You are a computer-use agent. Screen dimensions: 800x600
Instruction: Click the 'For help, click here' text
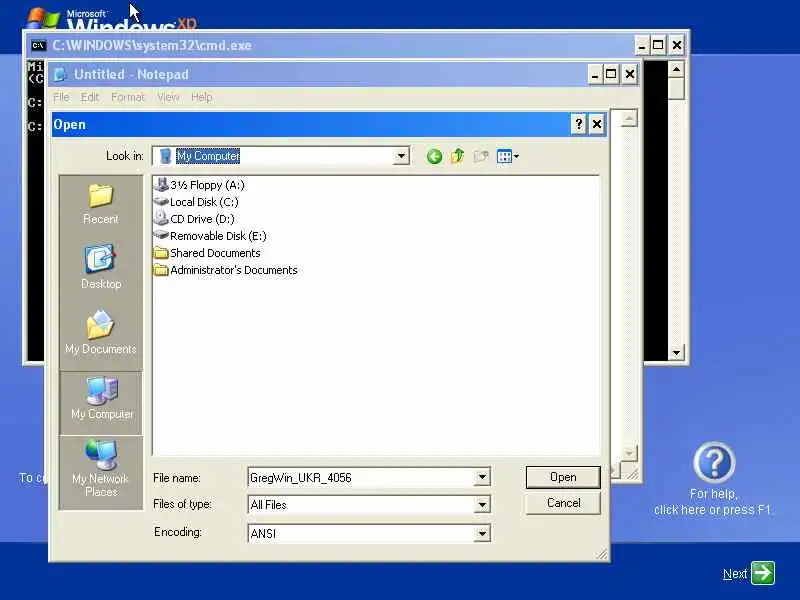[713, 502]
